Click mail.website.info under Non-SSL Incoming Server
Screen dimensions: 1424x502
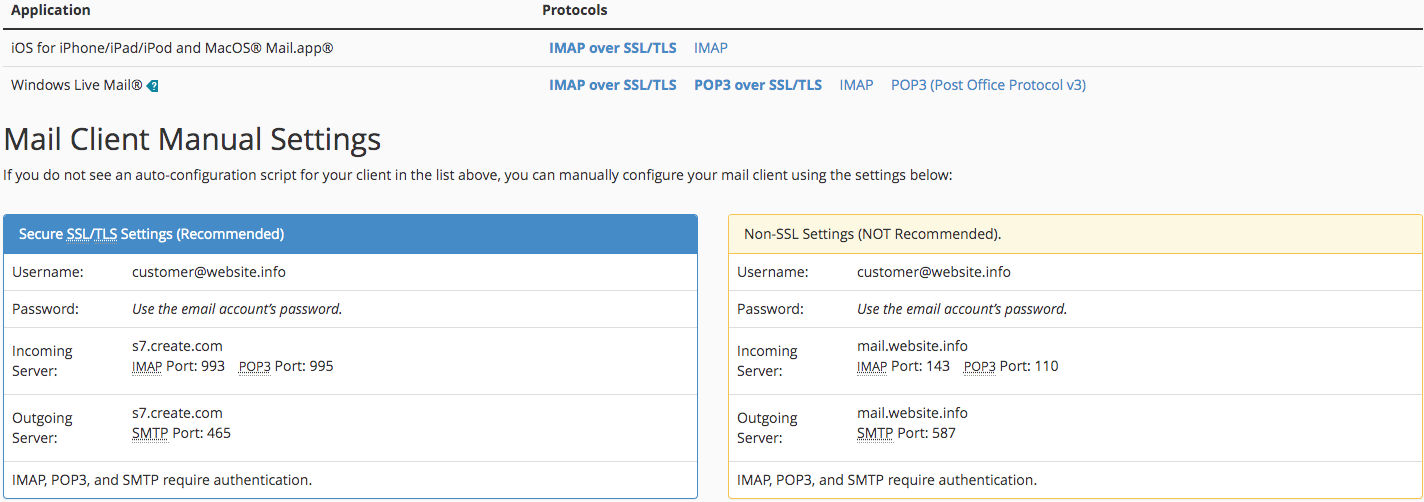click(x=912, y=346)
